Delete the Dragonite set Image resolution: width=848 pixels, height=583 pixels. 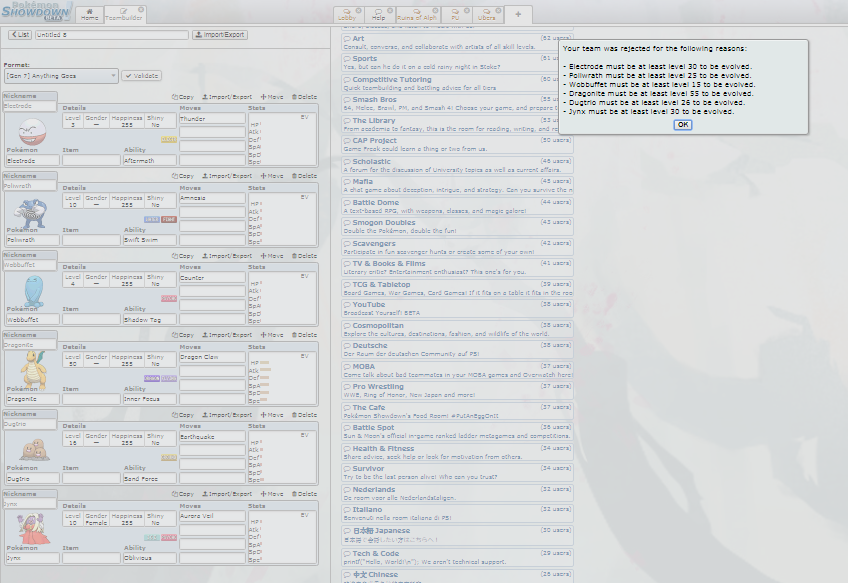[x=304, y=335]
